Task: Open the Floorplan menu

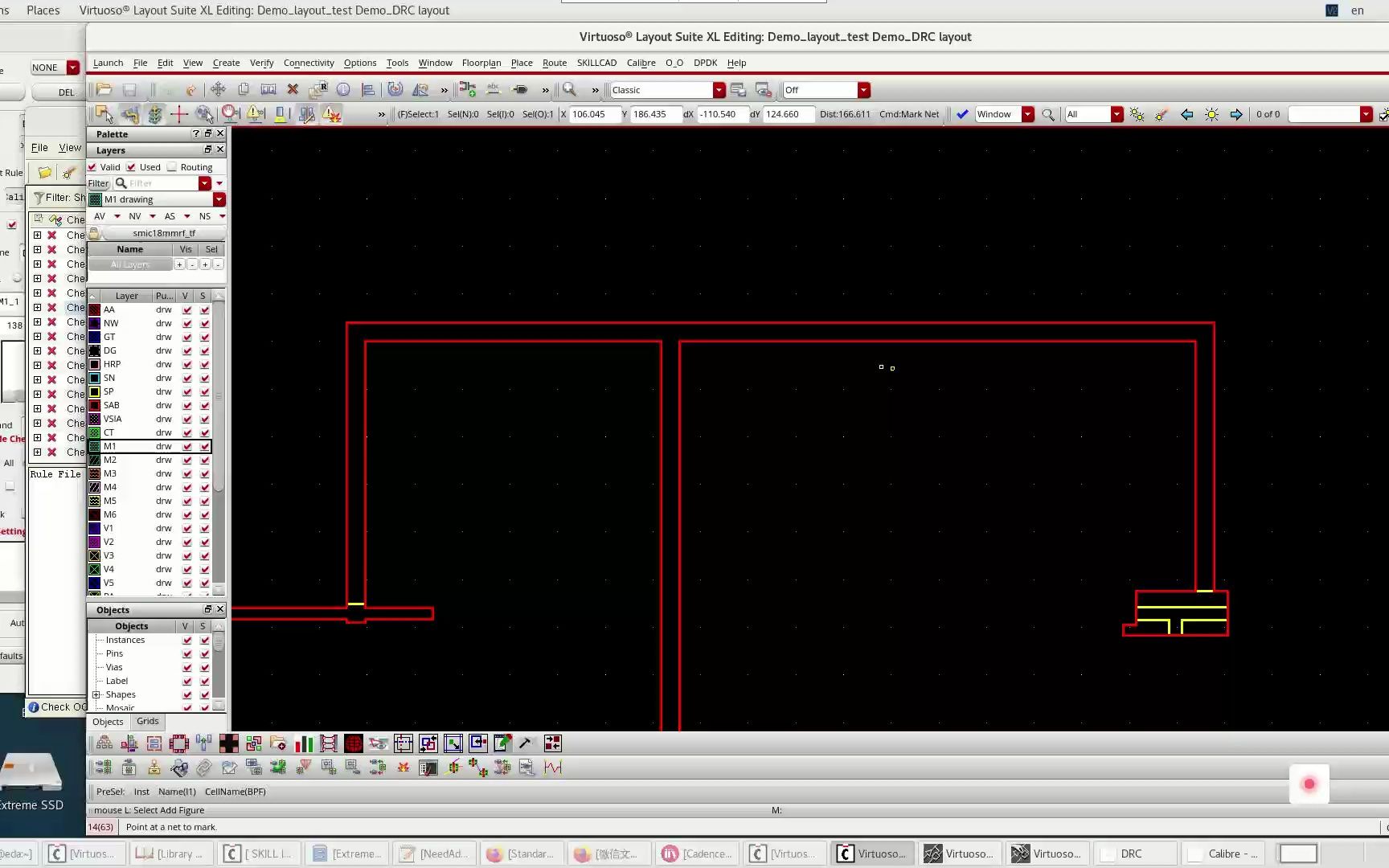Action: [481, 63]
